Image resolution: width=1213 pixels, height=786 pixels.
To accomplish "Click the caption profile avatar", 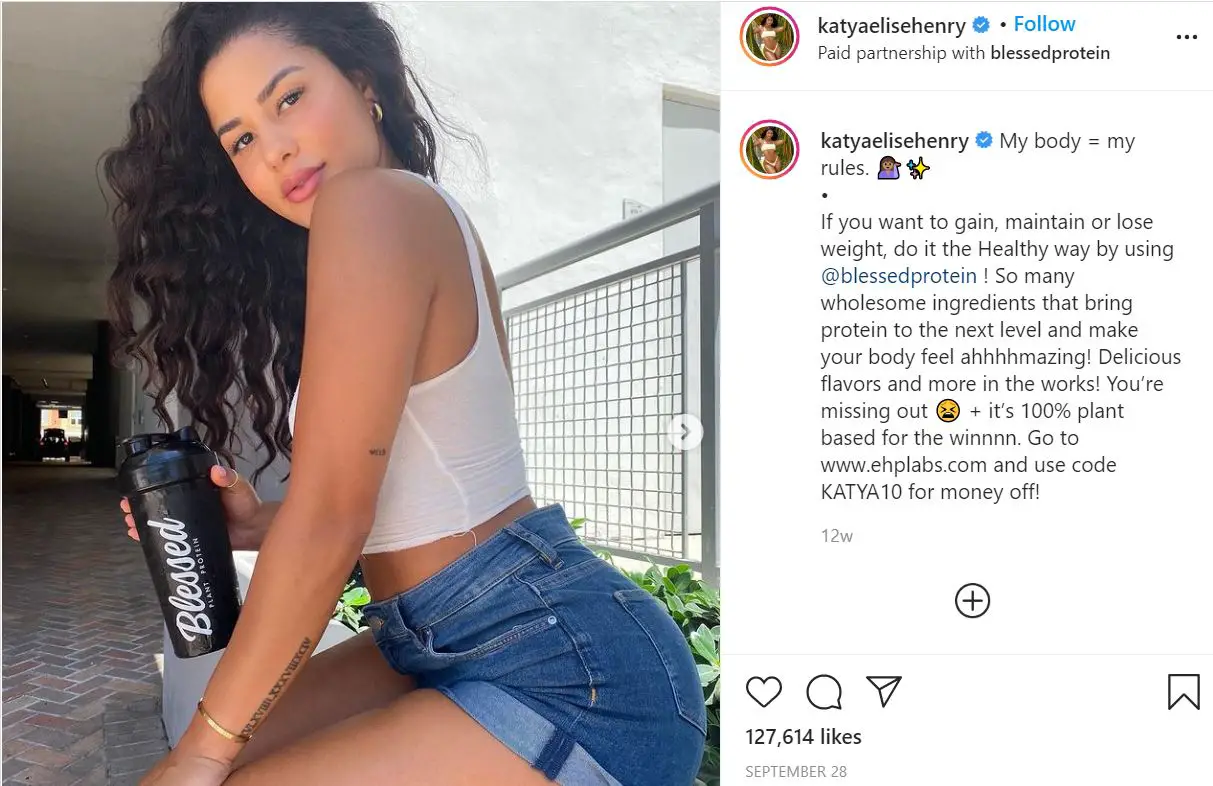I will pyautogui.click(x=769, y=149).
